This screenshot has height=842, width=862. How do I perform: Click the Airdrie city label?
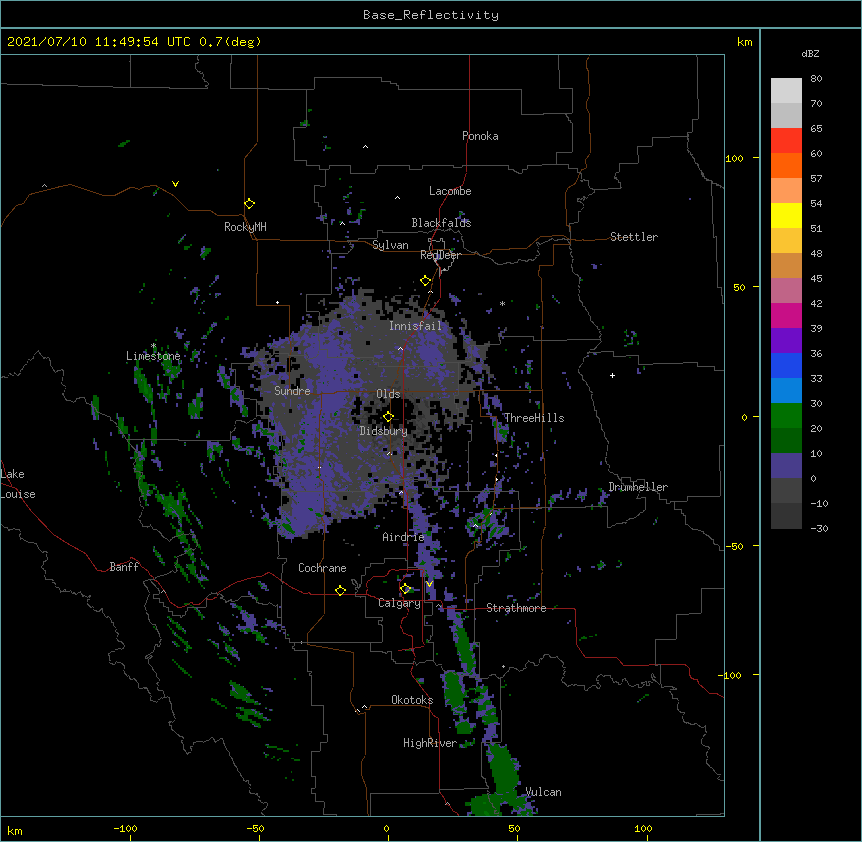[404, 537]
